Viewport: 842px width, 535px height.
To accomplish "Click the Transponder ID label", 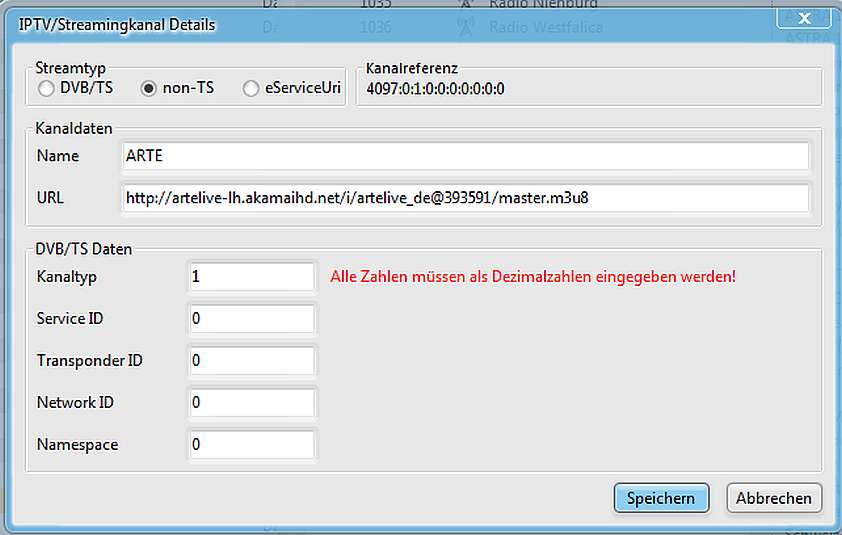I will coord(90,360).
